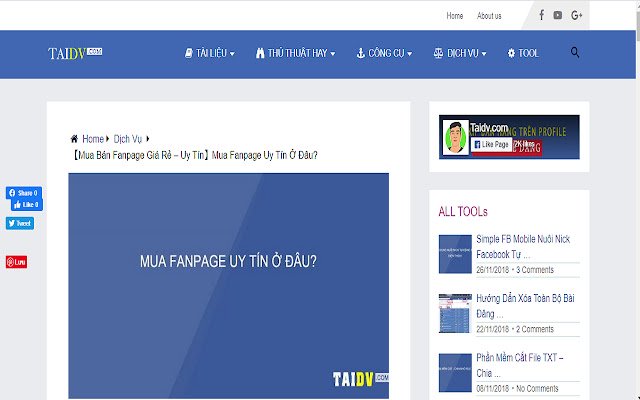Open the Facebook icon in top bar
This screenshot has width=640, height=400.
pyautogui.click(x=541, y=16)
